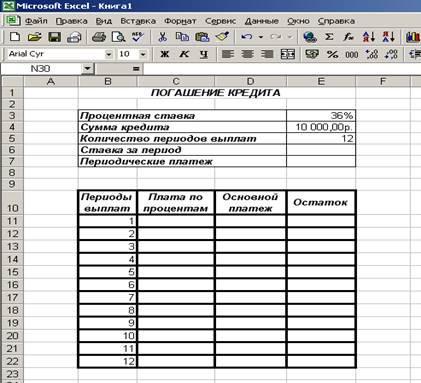421x383 pixels.
Task: Select row 10 header
Action: click(12, 202)
